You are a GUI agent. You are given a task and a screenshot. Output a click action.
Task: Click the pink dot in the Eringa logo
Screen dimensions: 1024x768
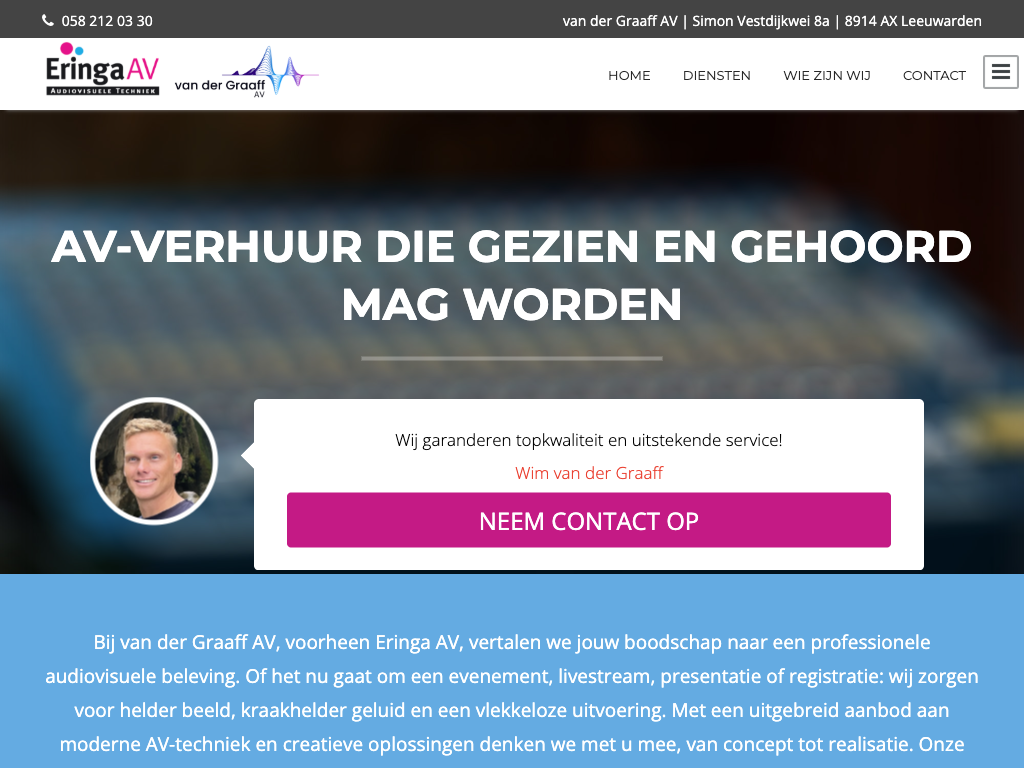pos(67,48)
